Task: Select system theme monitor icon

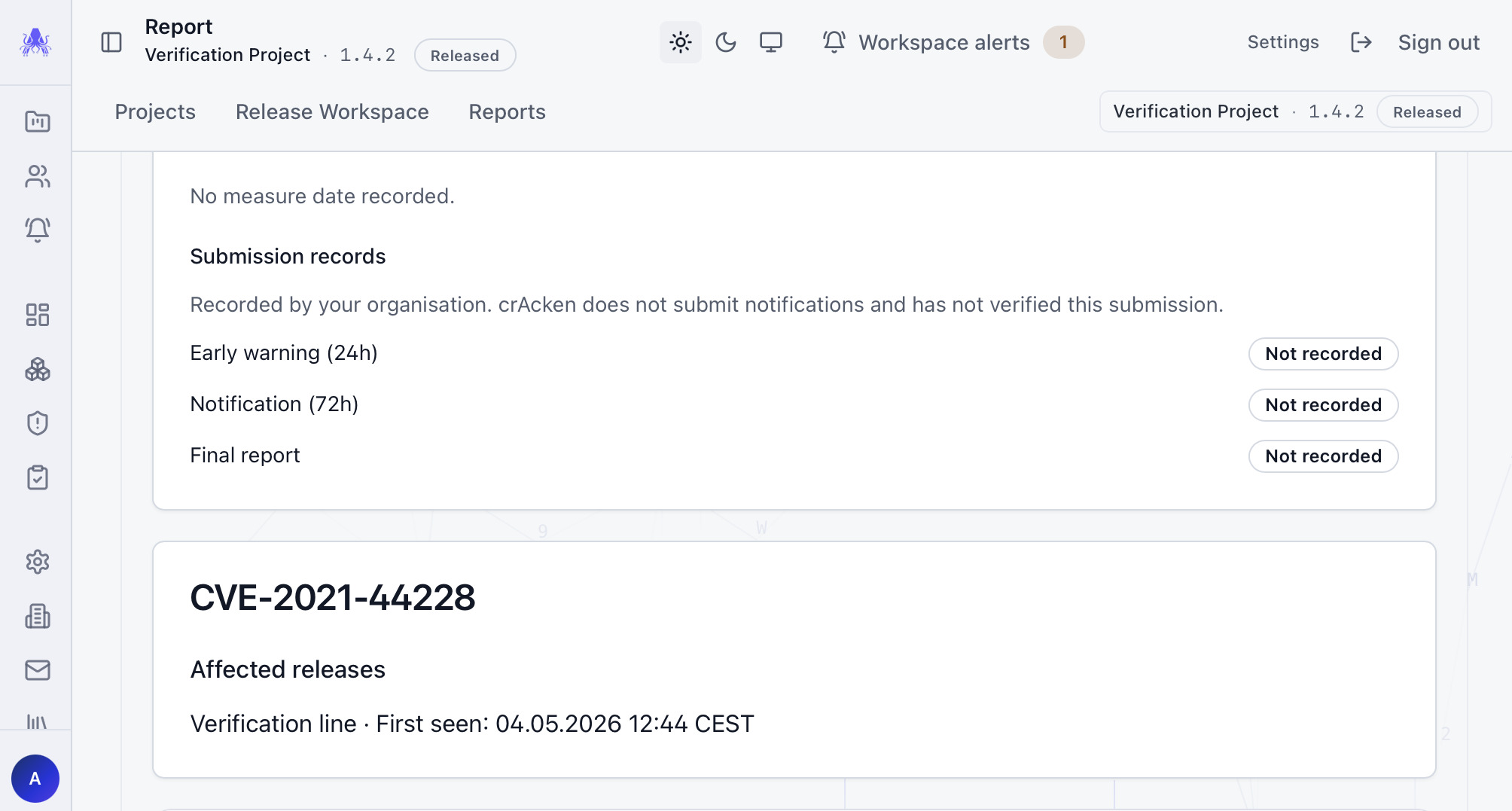Action: click(x=771, y=42)
